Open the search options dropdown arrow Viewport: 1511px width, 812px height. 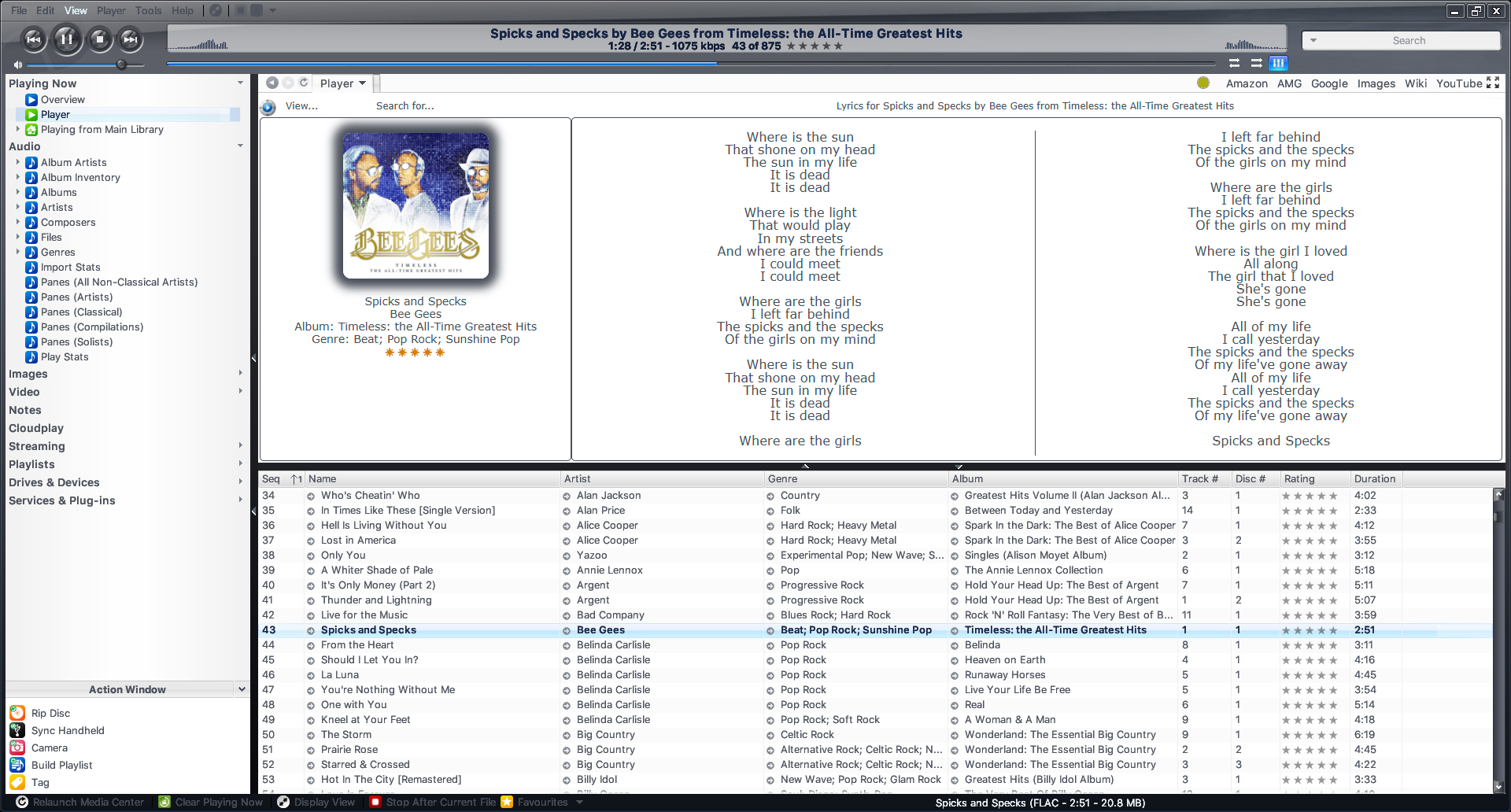(x=1313, y=41)
